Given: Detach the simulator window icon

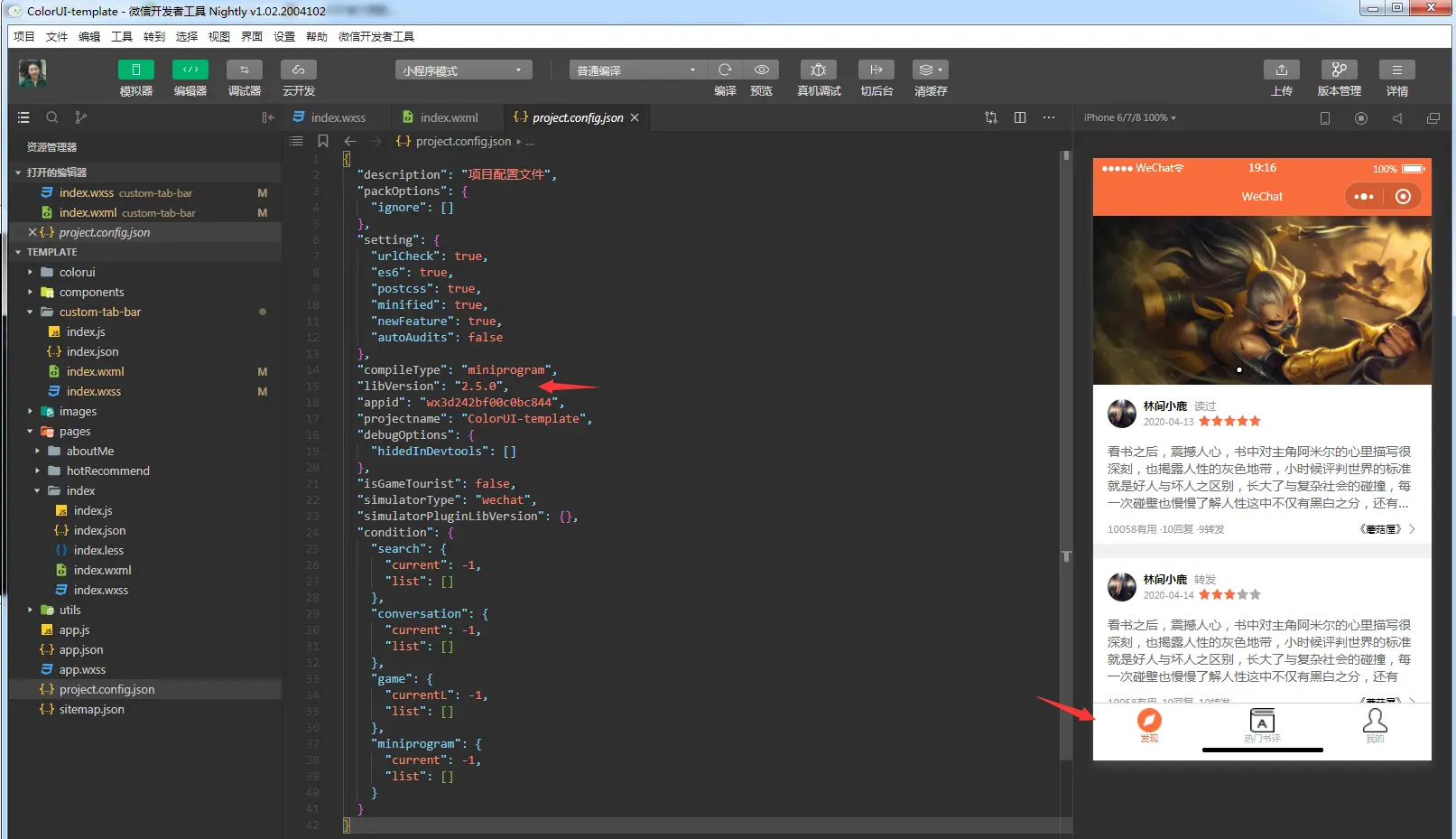Looking at the screenshot, I should pyautogui.click(x=1433, y=118).
